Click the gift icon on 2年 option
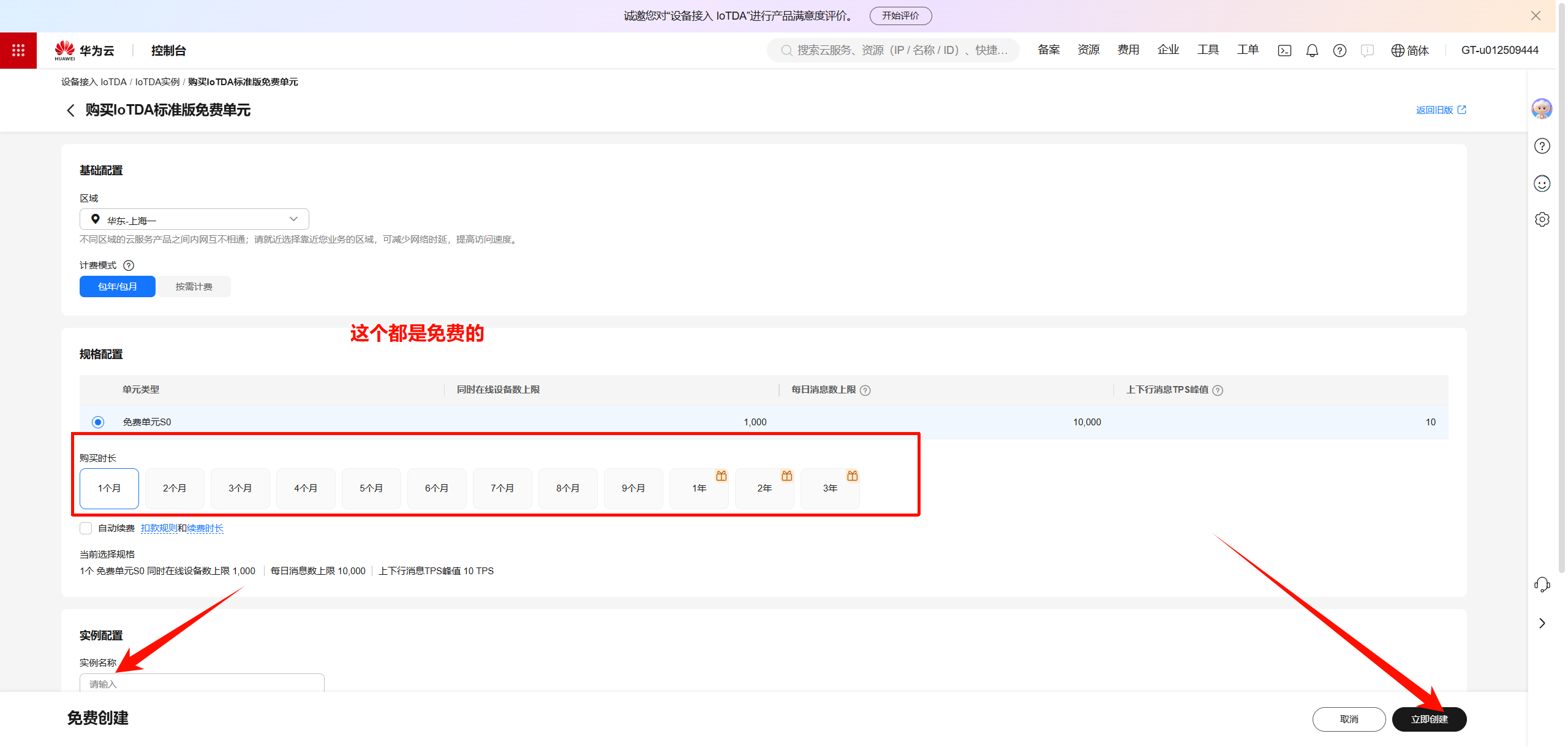The image size is (1568, 747). click(x=787, y=476)
